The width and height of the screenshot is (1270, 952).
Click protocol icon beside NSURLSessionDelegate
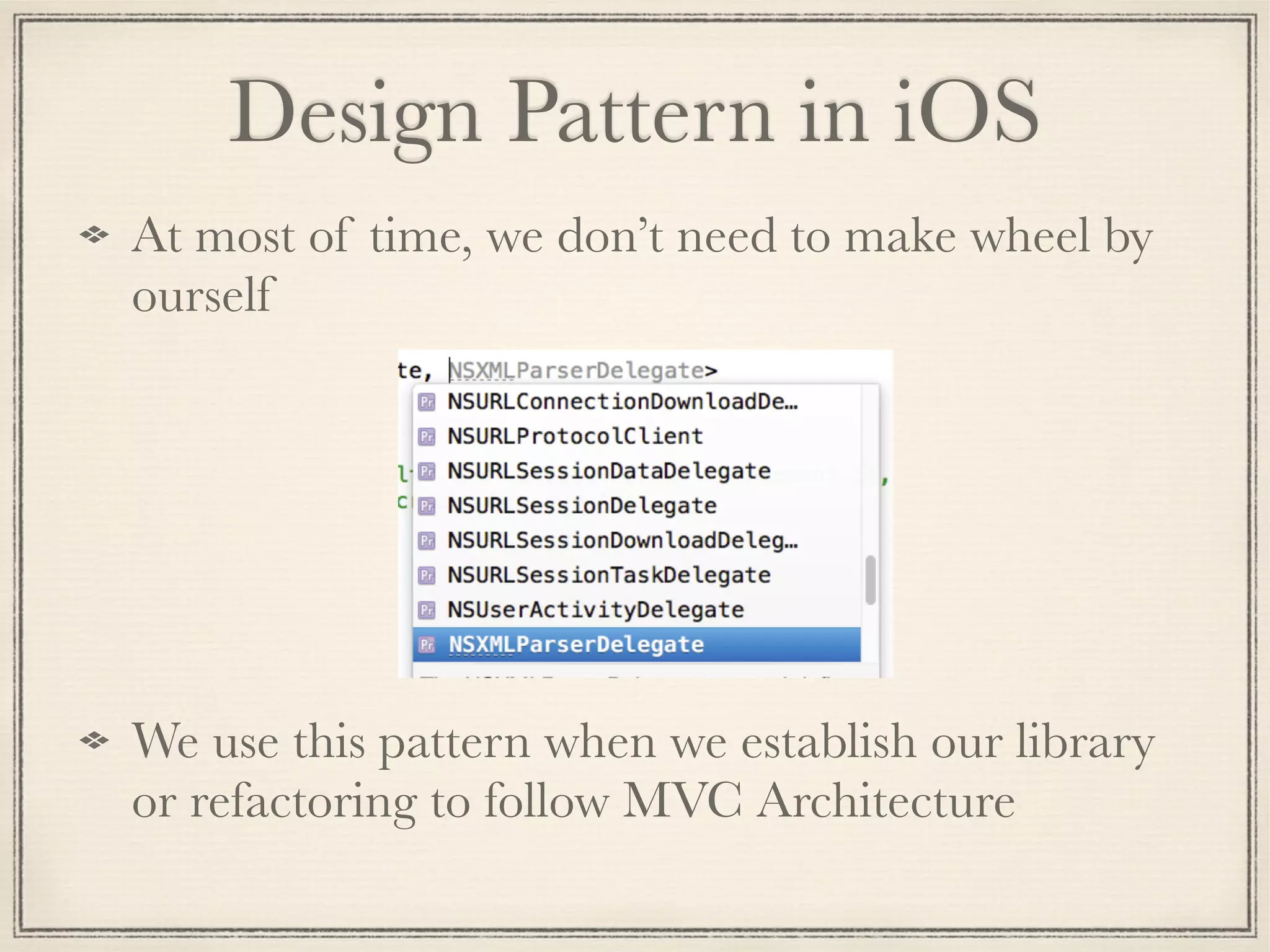tap(427, 506)
